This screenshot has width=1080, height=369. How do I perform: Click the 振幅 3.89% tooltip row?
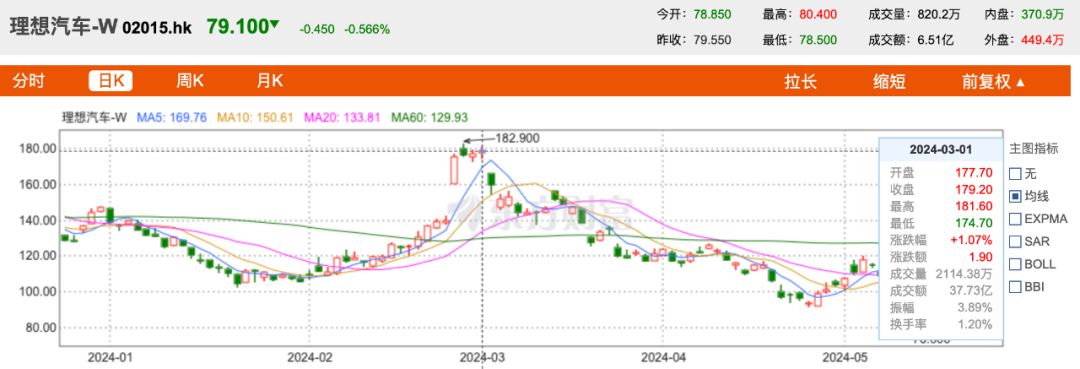pos(940,307)
